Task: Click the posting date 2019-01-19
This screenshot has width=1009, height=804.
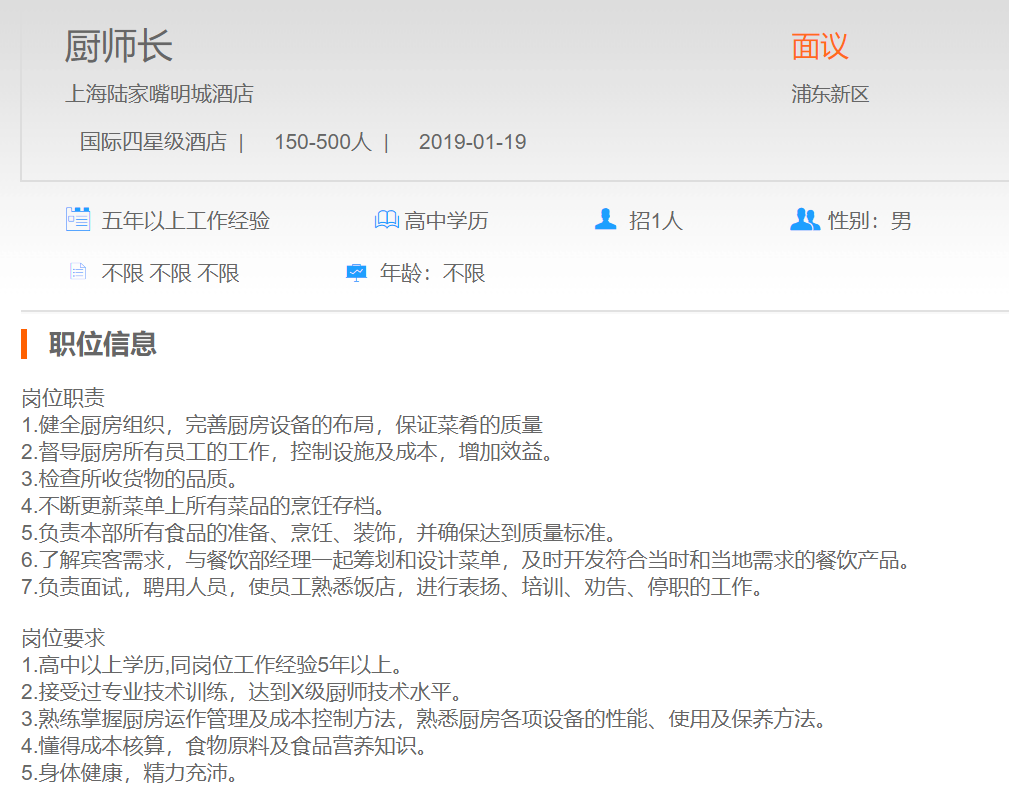Action: pyautogui.click(x=472, y=142)
